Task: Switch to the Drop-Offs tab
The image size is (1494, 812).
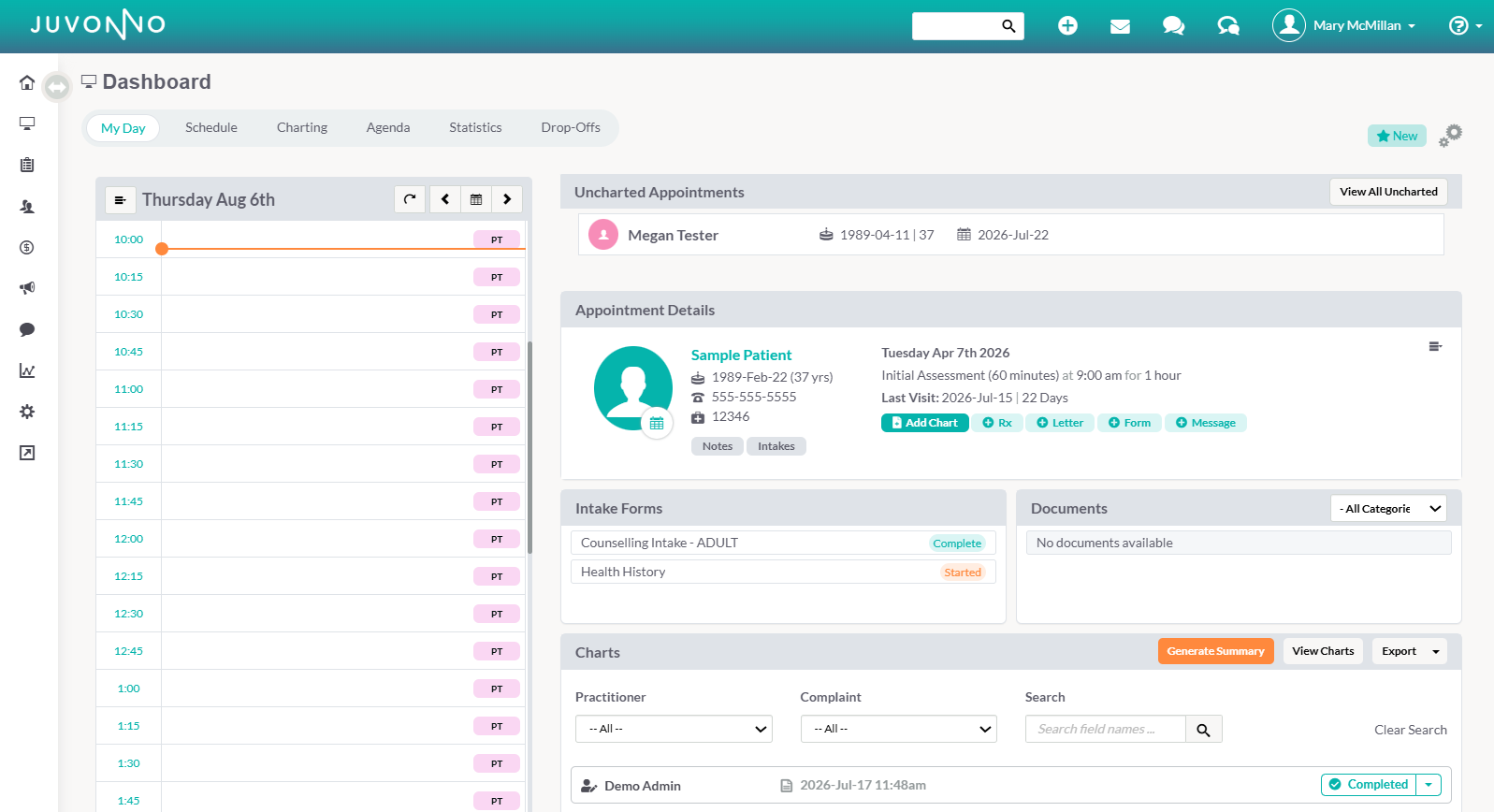Action: (571, 127)
